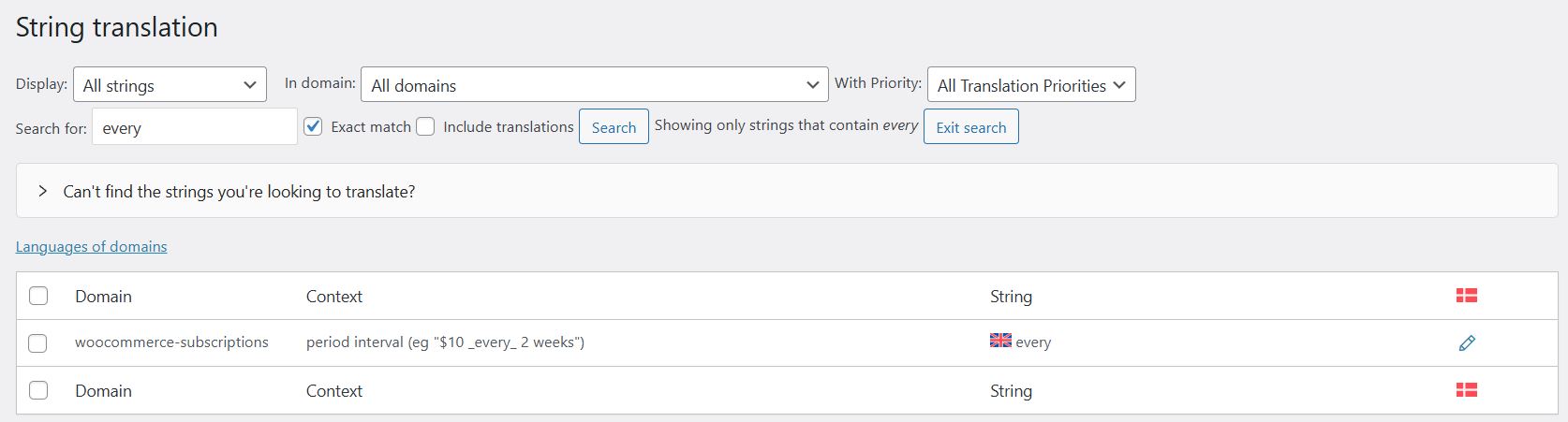Click the 'Search for' text field

(195, 127)
